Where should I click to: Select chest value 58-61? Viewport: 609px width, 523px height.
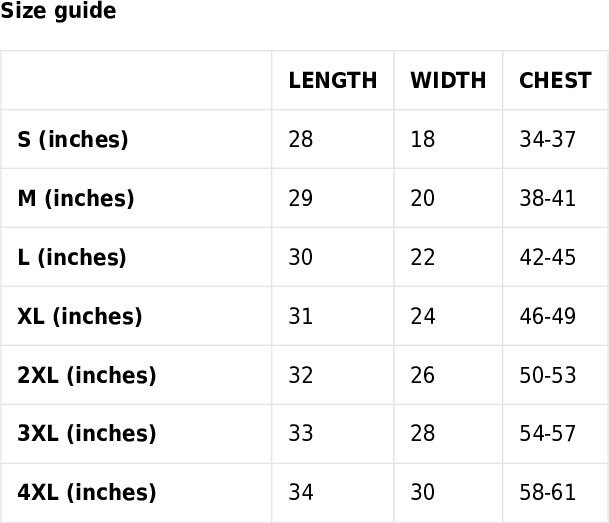click(x=548, y=493)
